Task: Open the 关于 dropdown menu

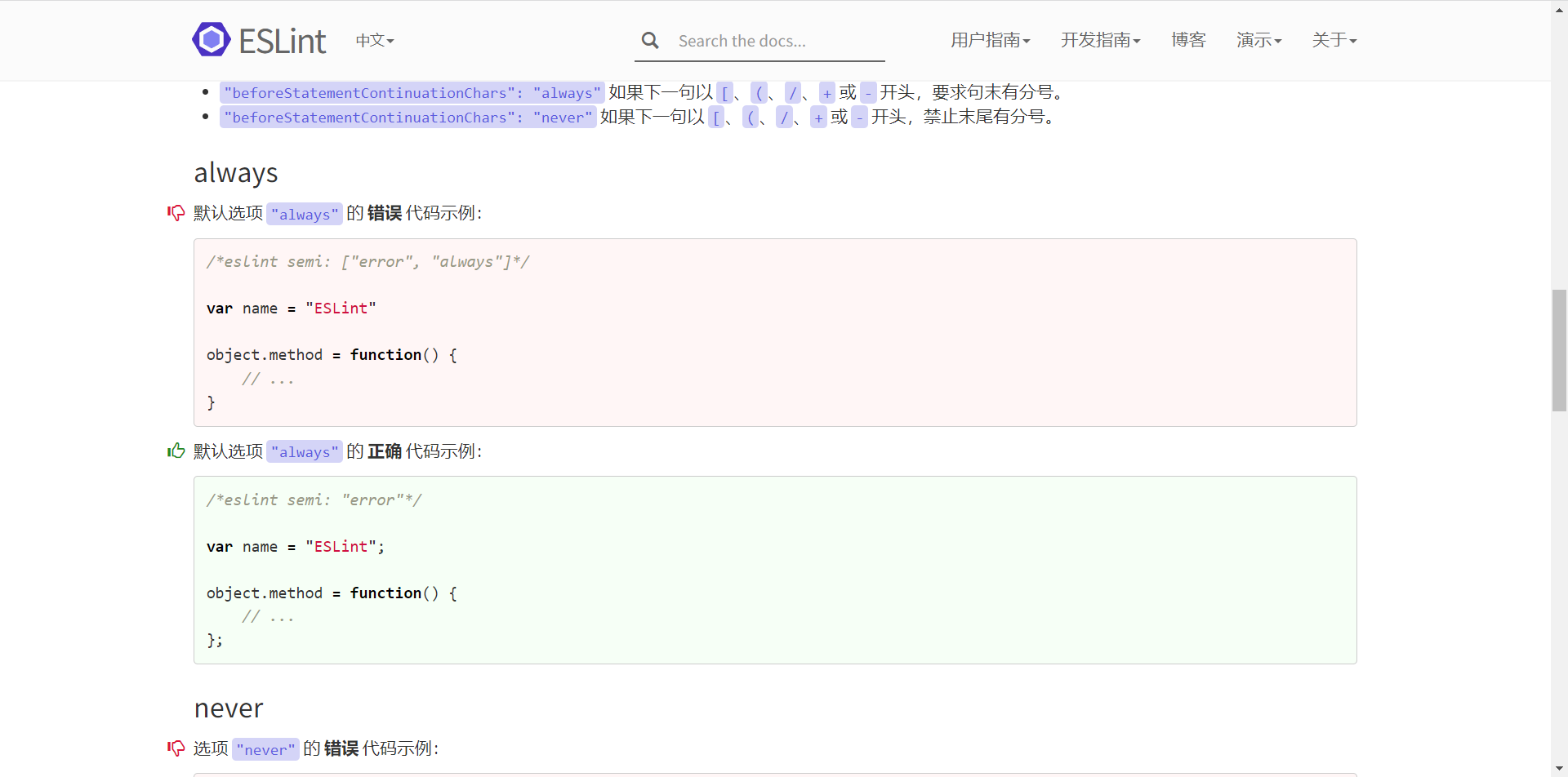Action: 1334,40
